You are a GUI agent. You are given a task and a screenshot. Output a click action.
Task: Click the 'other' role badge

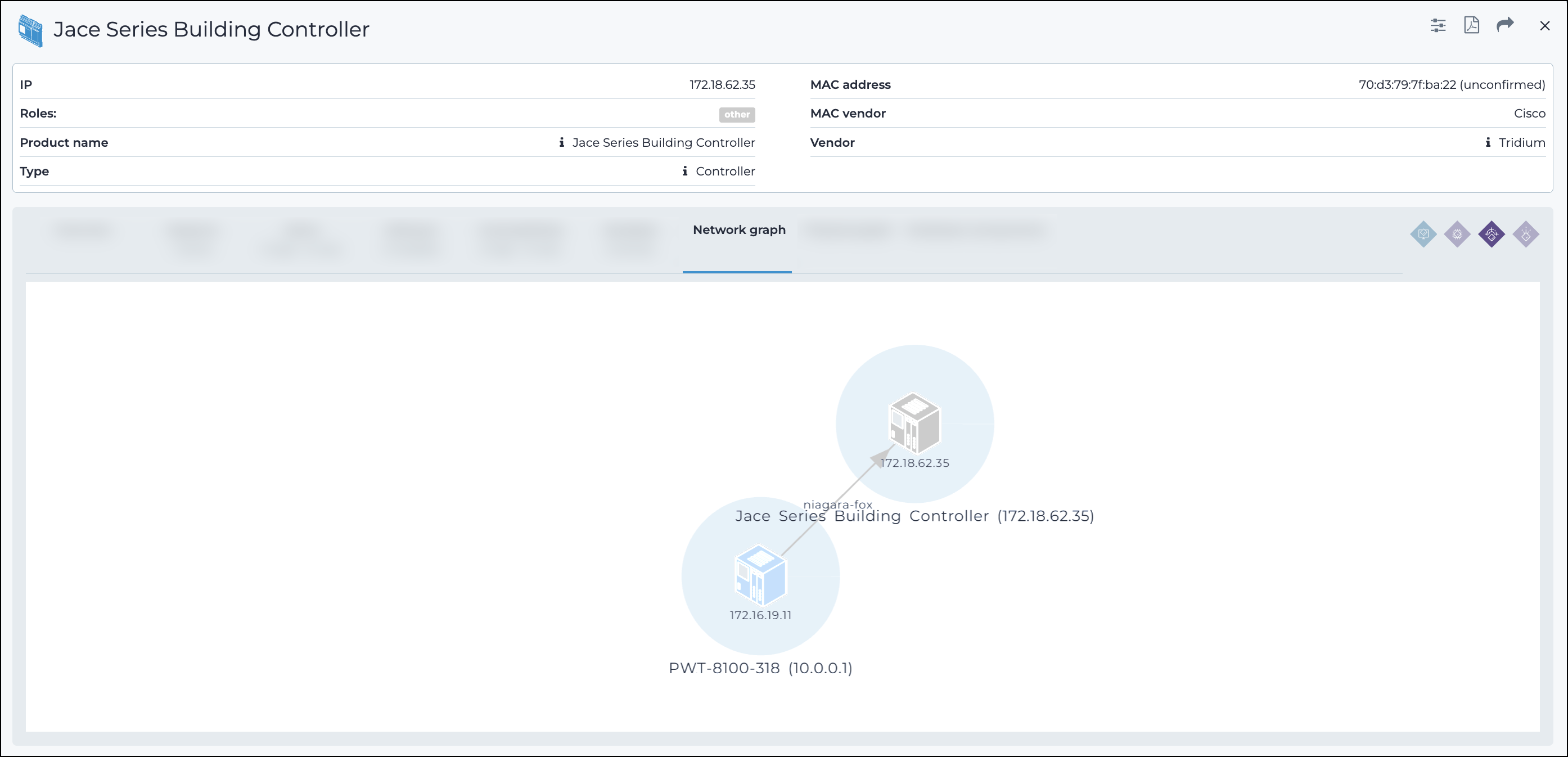737,114
